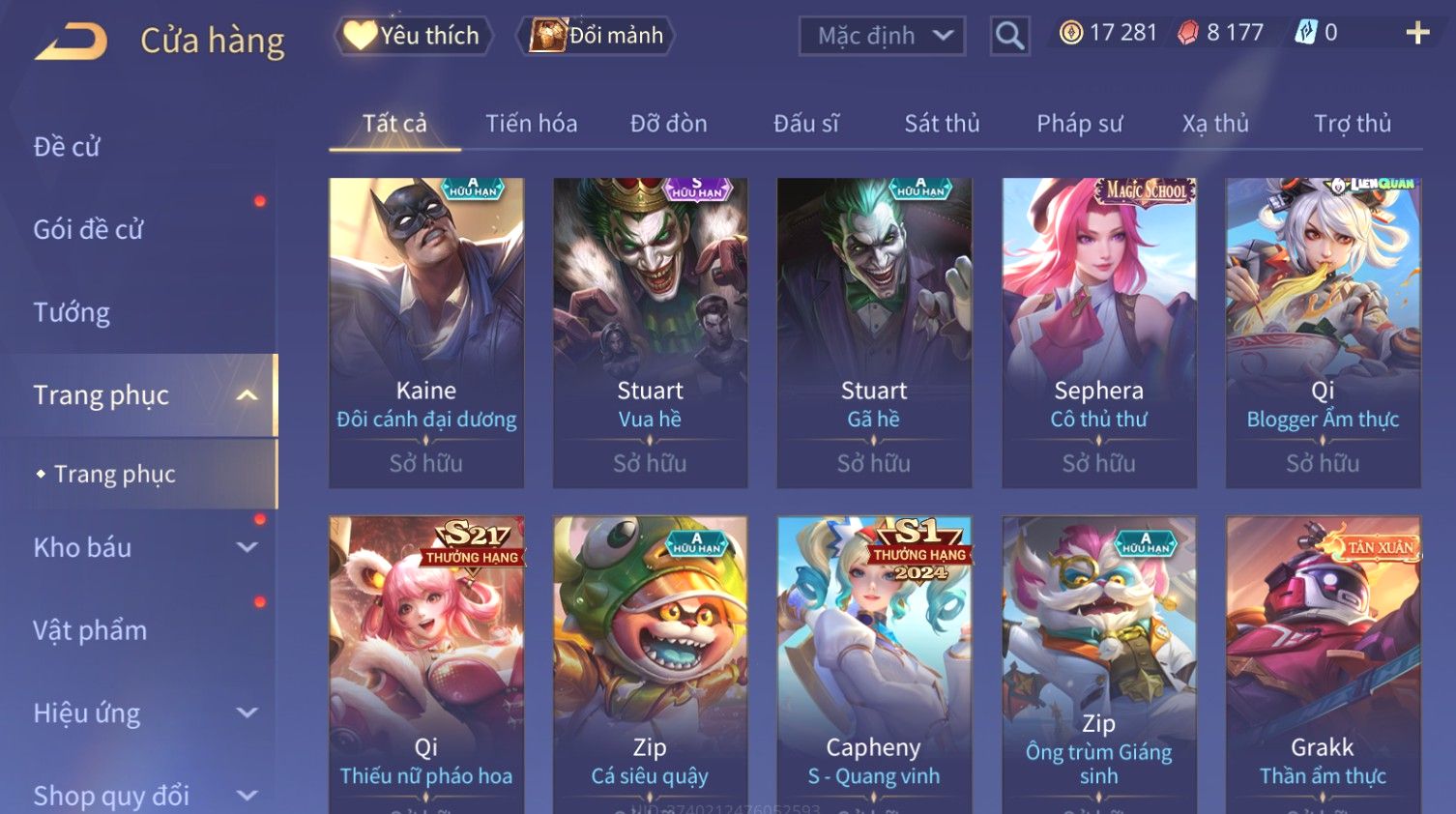Select Sephera Cô thủ thư skin card
Screen dimensions: 1456x814
(x=1099, y=333)
